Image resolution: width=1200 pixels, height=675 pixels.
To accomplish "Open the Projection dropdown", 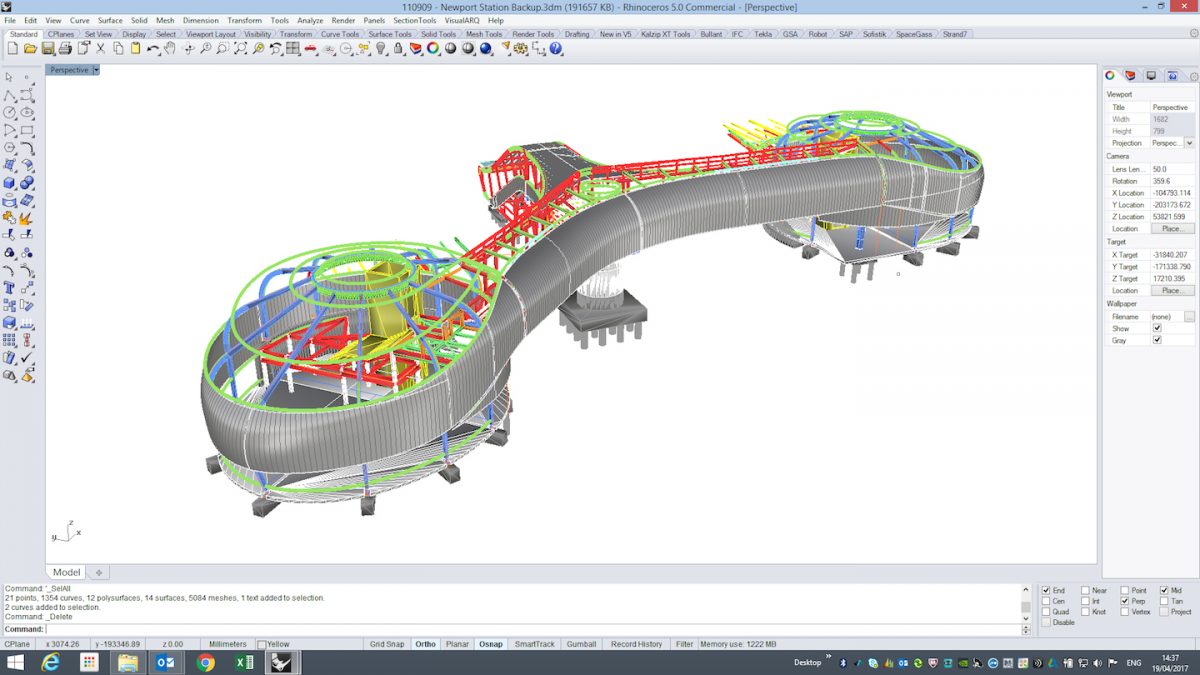I will (x=1189, y=143).
